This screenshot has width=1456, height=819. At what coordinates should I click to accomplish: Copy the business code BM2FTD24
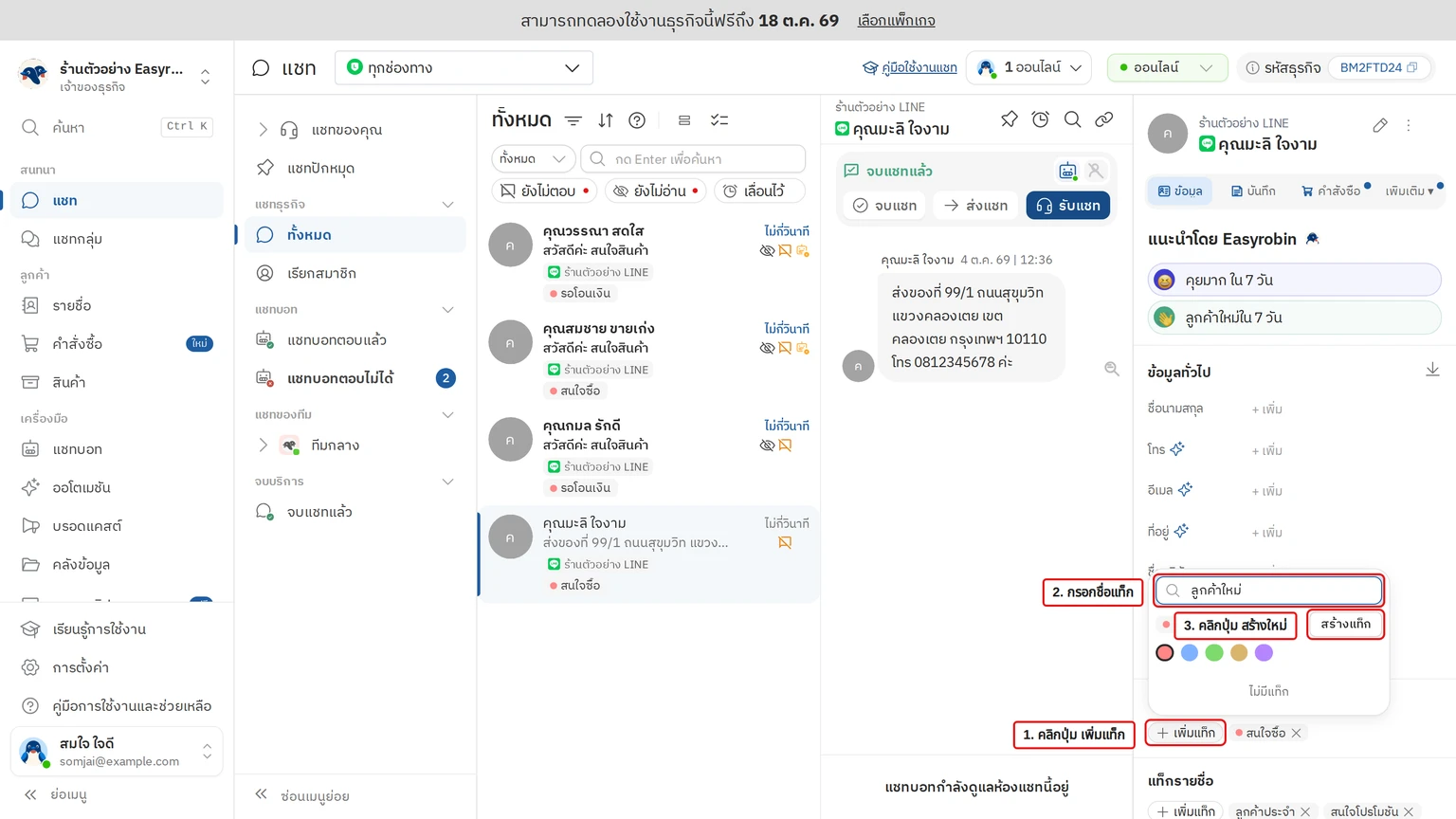point(1412,67)
